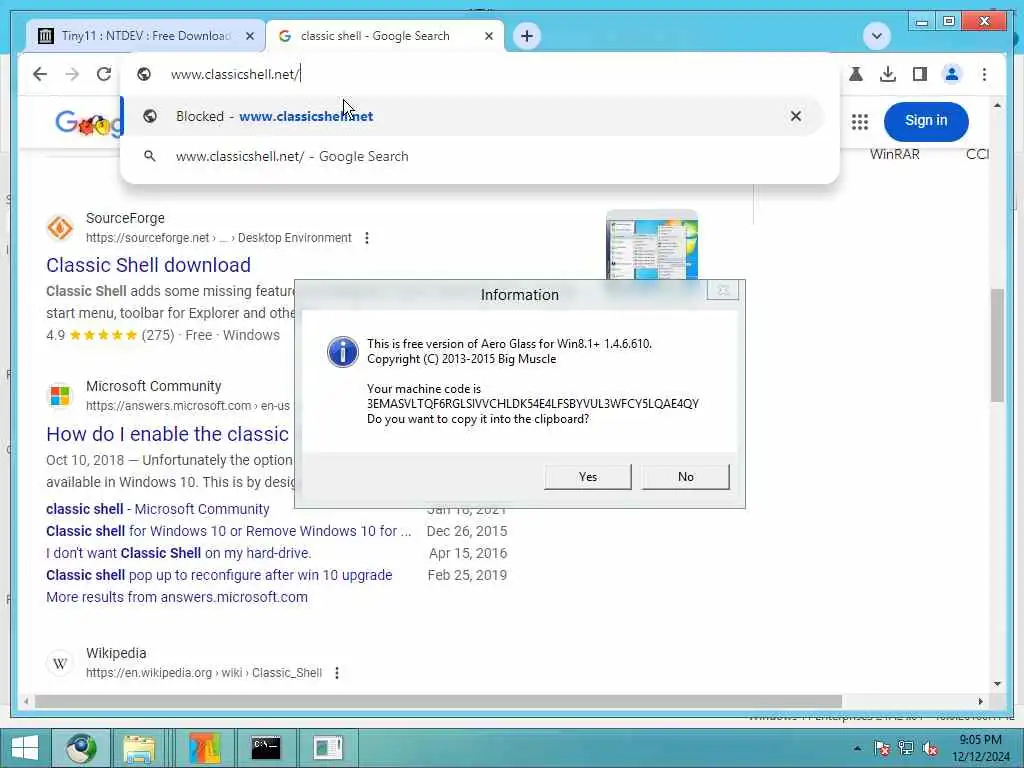
Task: Open classic shell - Microsoft Community sublink
Action: pos(157,509)
